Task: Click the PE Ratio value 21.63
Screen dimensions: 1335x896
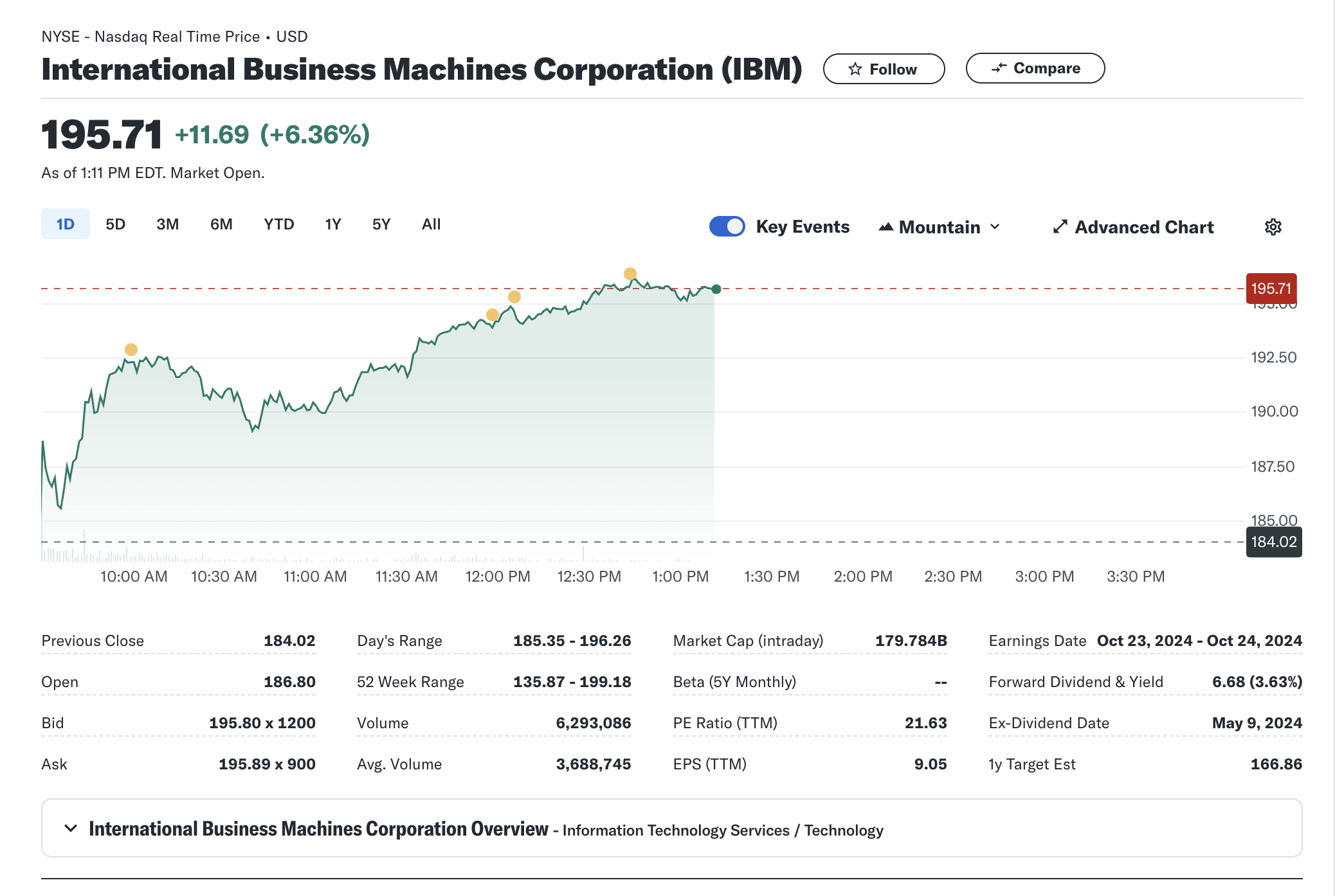Action: [926, 723]
